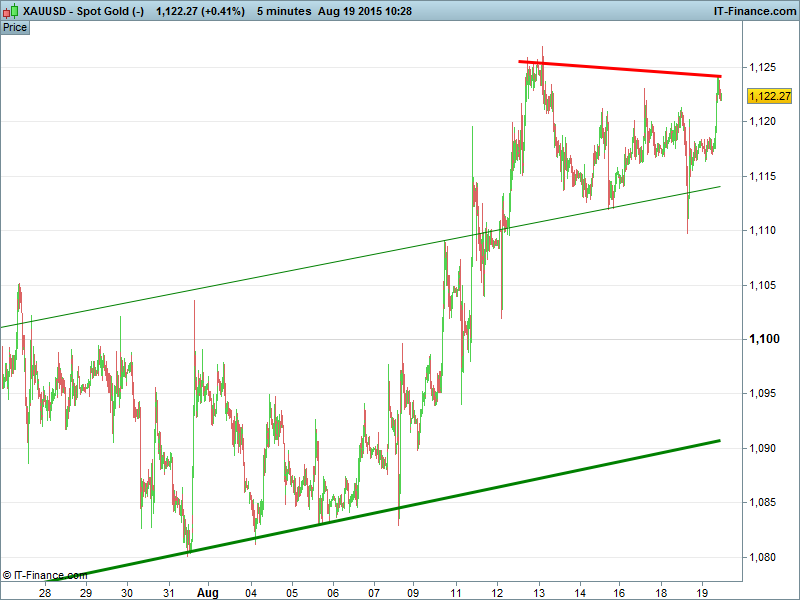Select the red resistance trendline
800x600 pixels.
click(x=620, y=69)
